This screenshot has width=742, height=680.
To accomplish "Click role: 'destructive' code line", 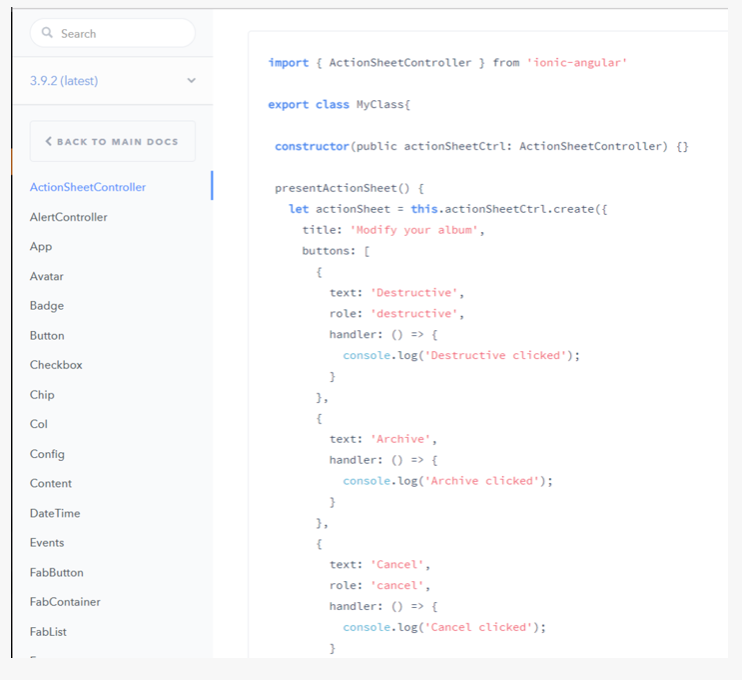I will point(397,314).
